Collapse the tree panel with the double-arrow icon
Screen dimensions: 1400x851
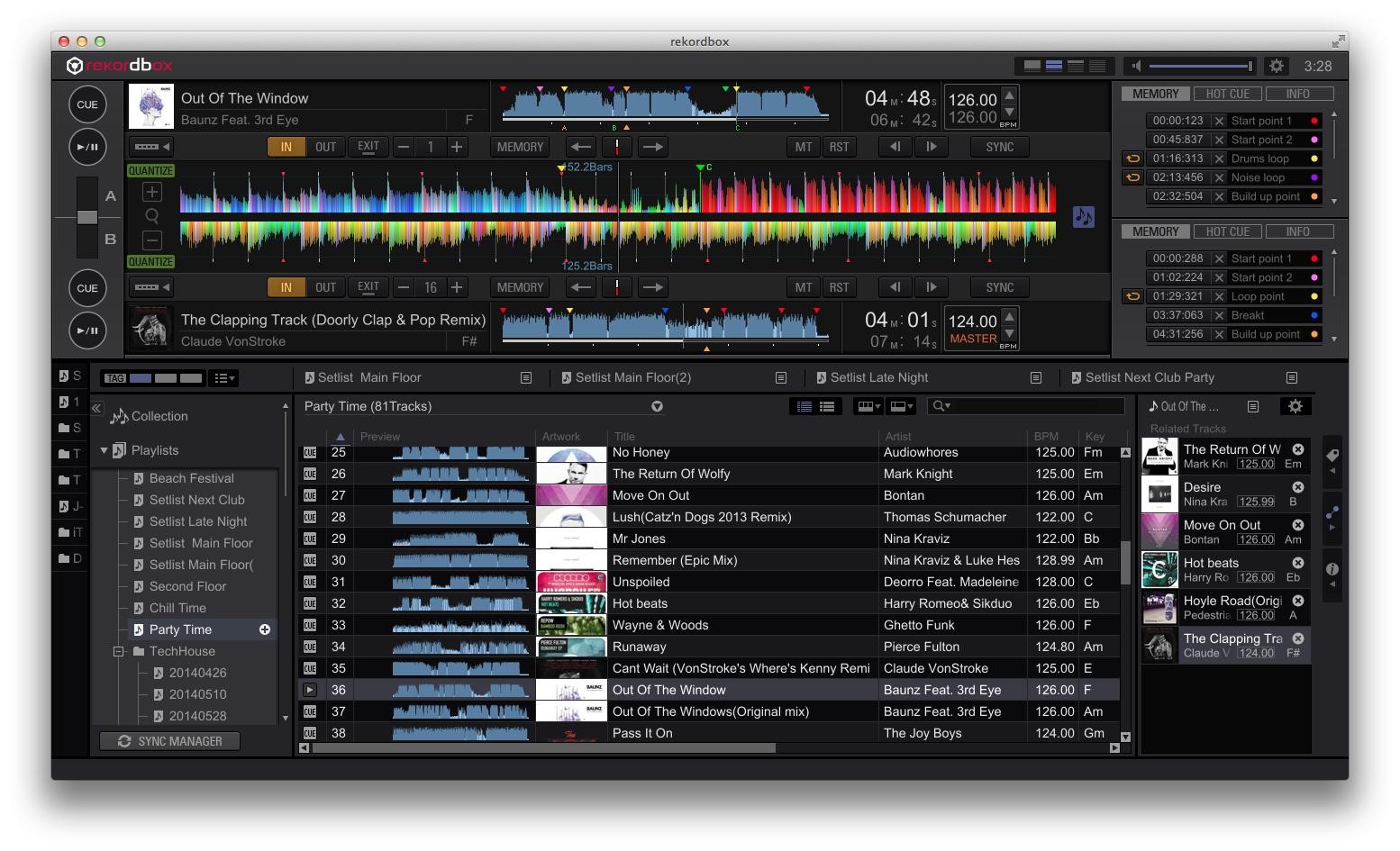(96, 408)
